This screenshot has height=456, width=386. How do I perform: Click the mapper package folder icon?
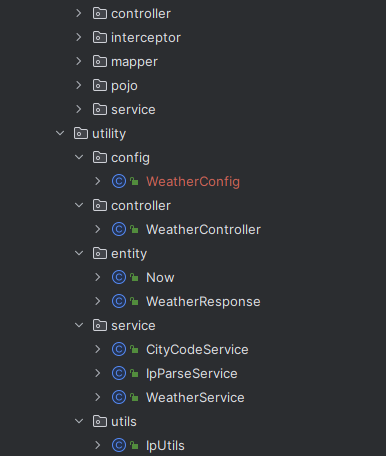pos(100,61)
